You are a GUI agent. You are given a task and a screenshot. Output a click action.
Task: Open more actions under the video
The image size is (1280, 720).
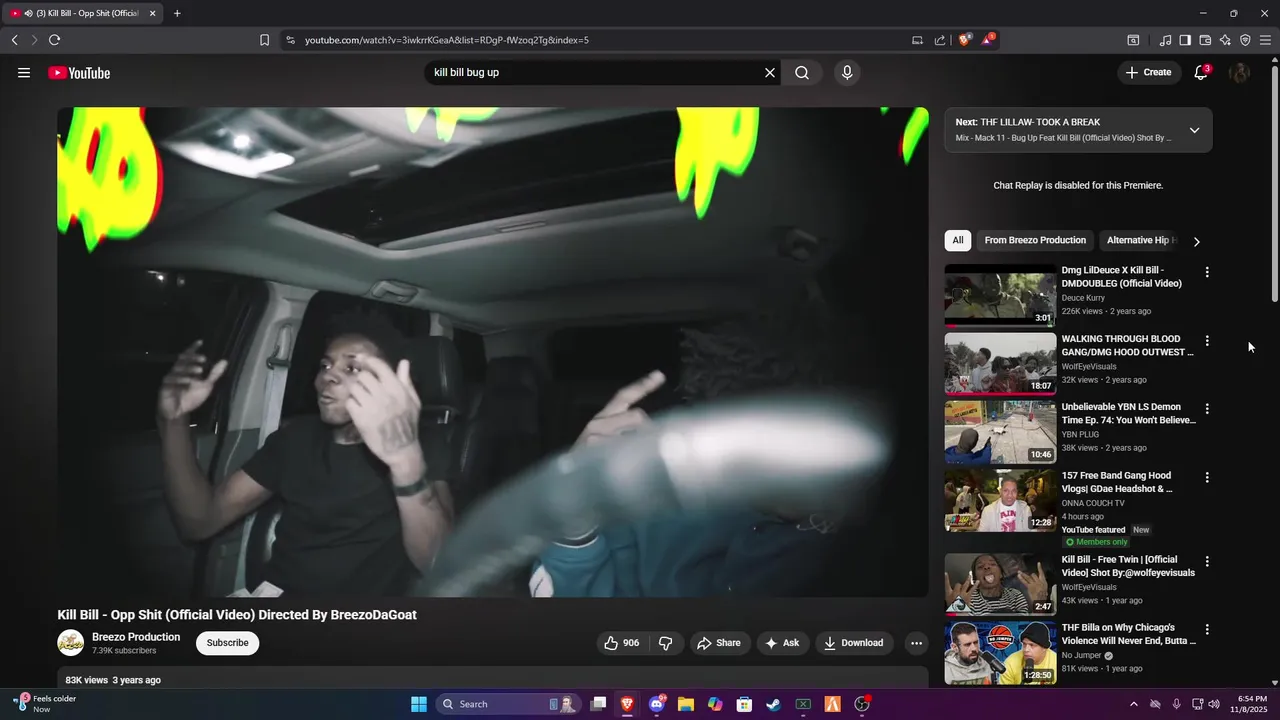pyautogui.click(x=915, y=643)
